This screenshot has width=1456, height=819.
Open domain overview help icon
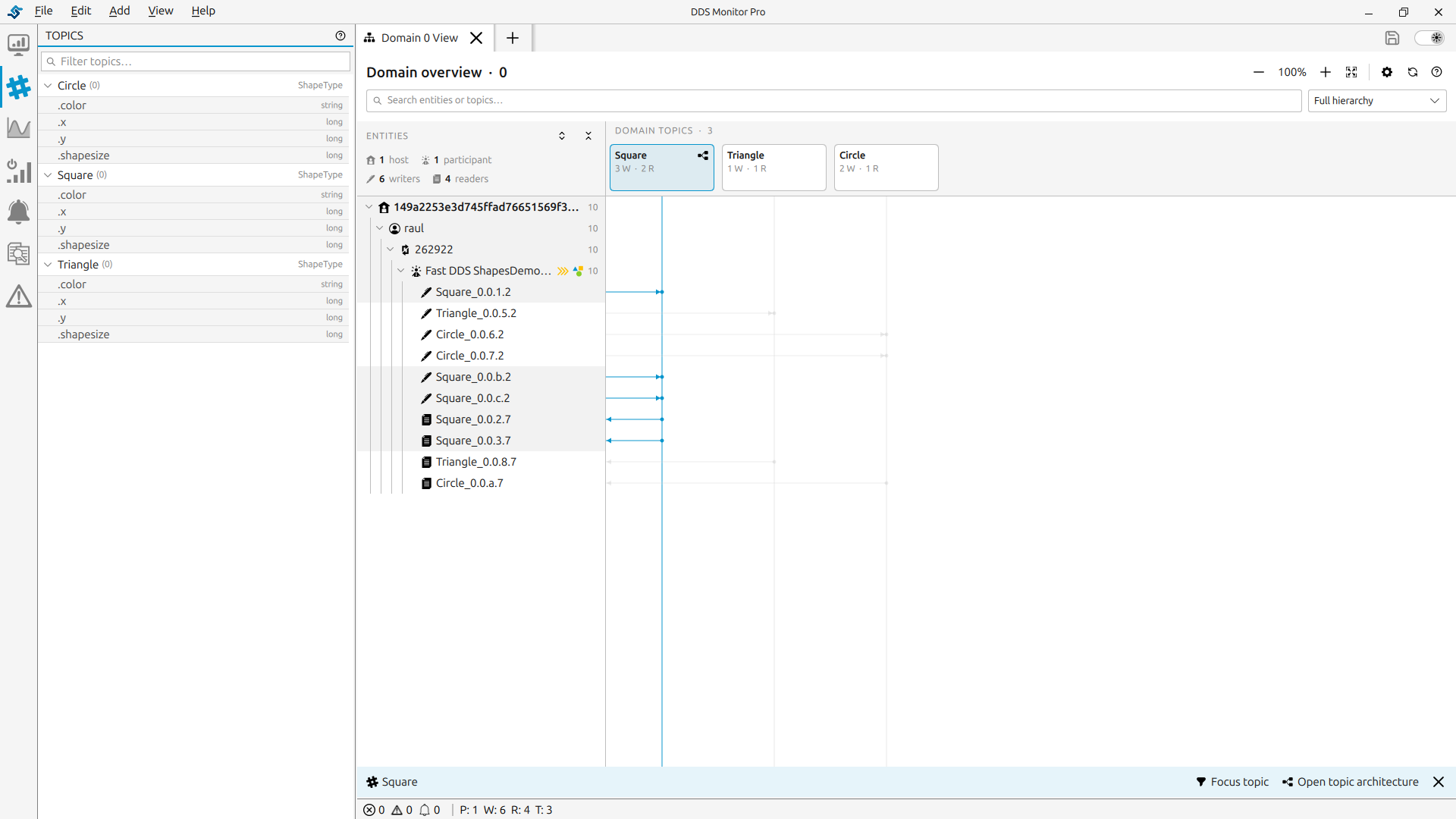(1436, 72)
